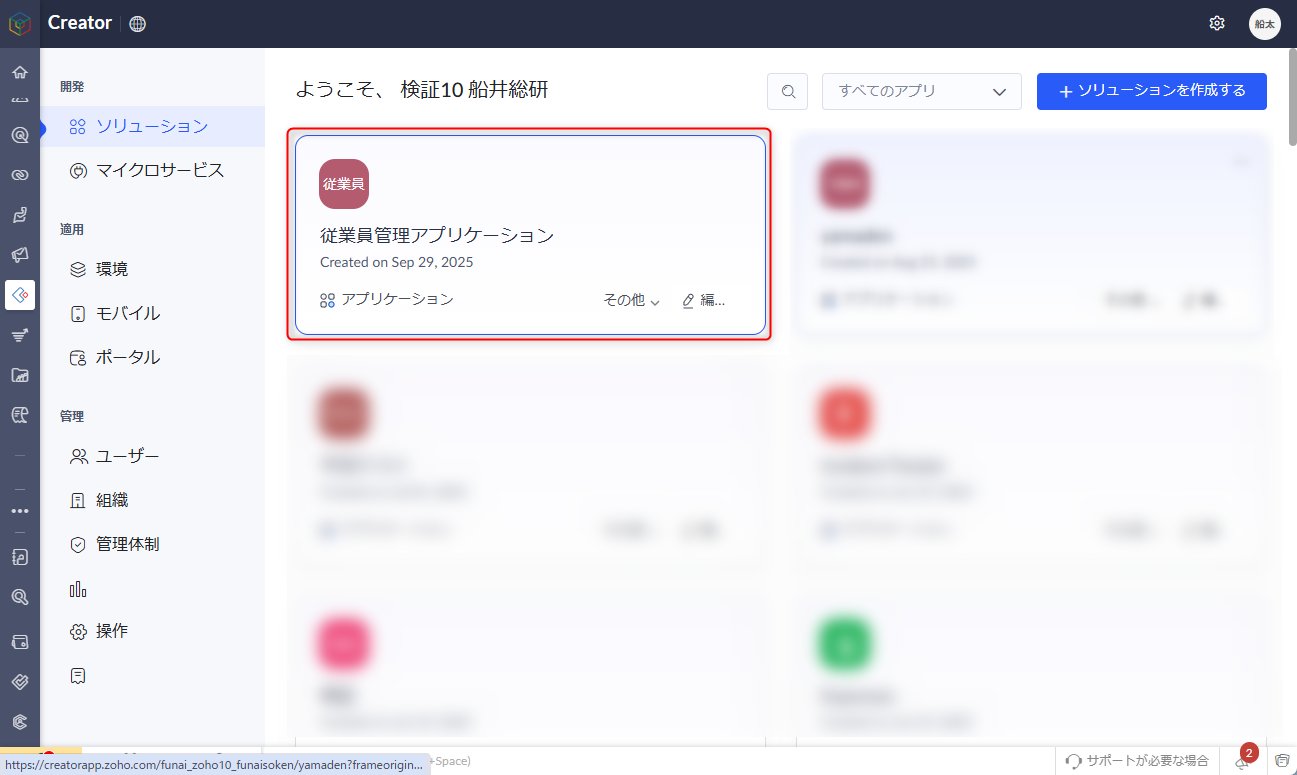Open ソリューション in the sidebar

click(x=151, y=126)
